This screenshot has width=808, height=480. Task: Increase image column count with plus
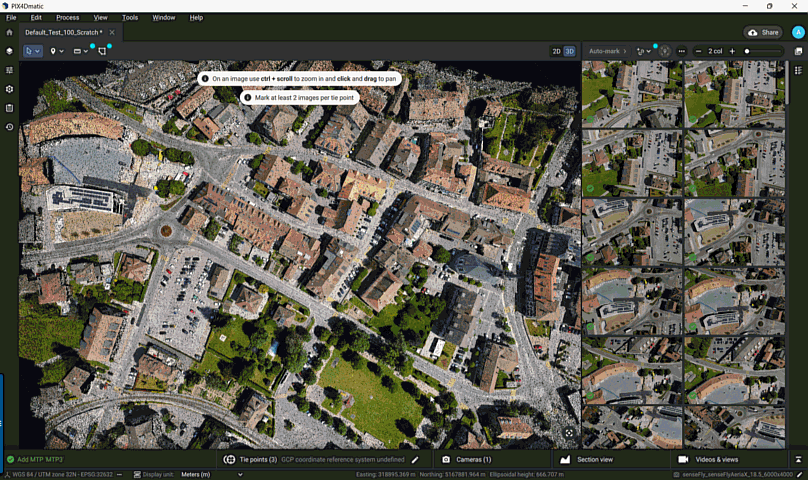click(731, 51)
